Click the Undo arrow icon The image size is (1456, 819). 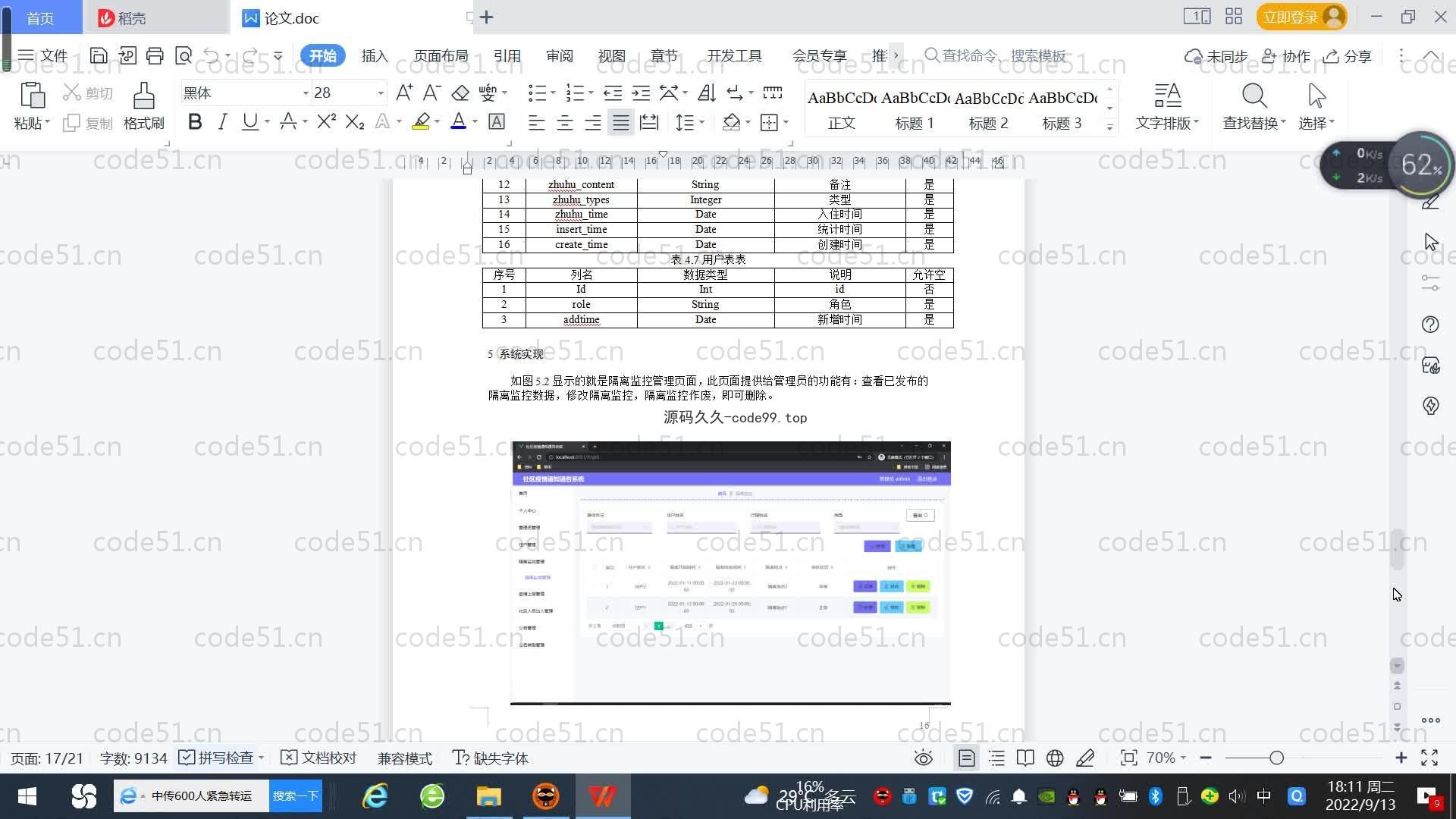pyautogui.click(x=212, y=55)
